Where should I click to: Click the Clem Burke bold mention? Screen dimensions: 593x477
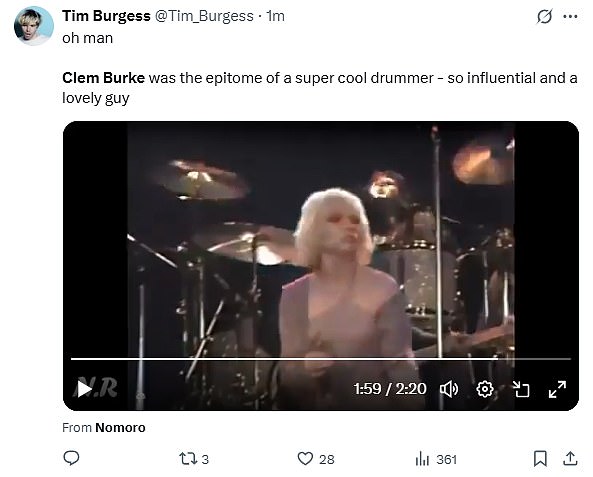coord(103,78)
